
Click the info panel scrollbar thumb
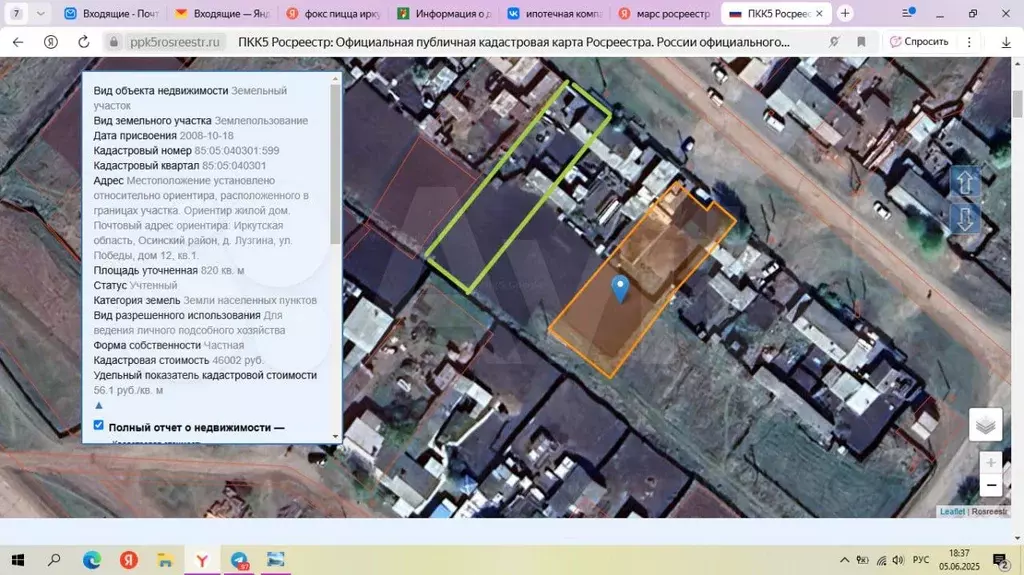pyautogui.click(x=336, y=163)
